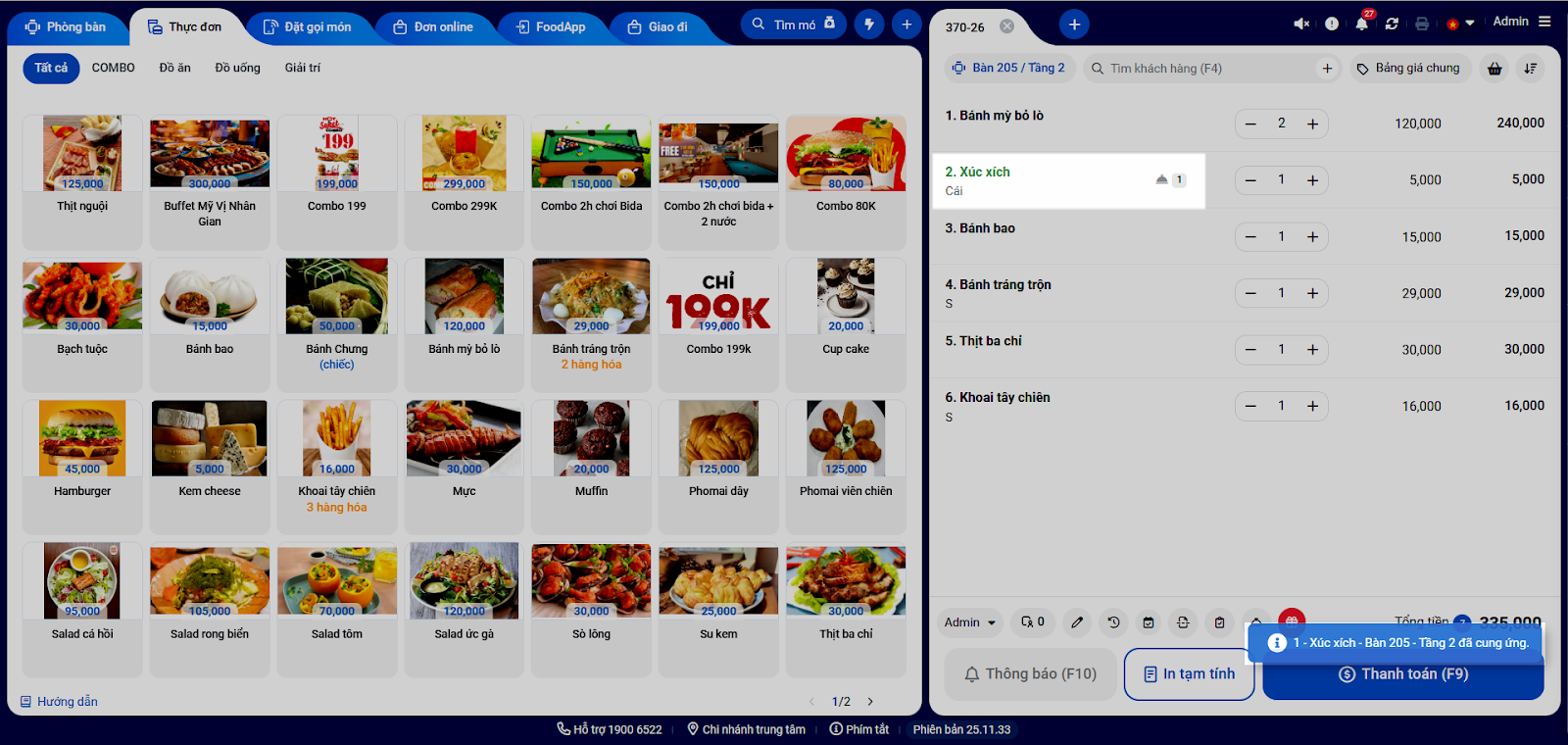Screen dimensions: 1568x745
Task: Focus the Tìm món search box
Action: (x=794, y=25)
